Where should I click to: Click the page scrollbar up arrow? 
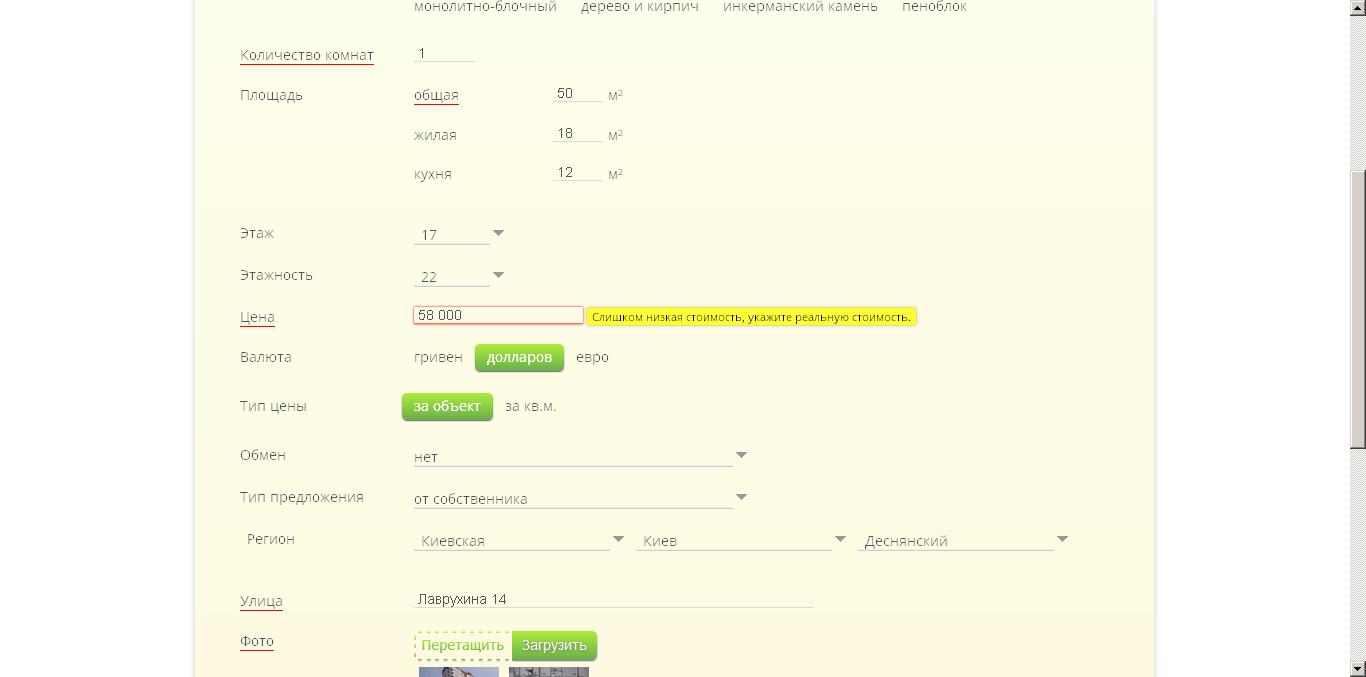1358,8
